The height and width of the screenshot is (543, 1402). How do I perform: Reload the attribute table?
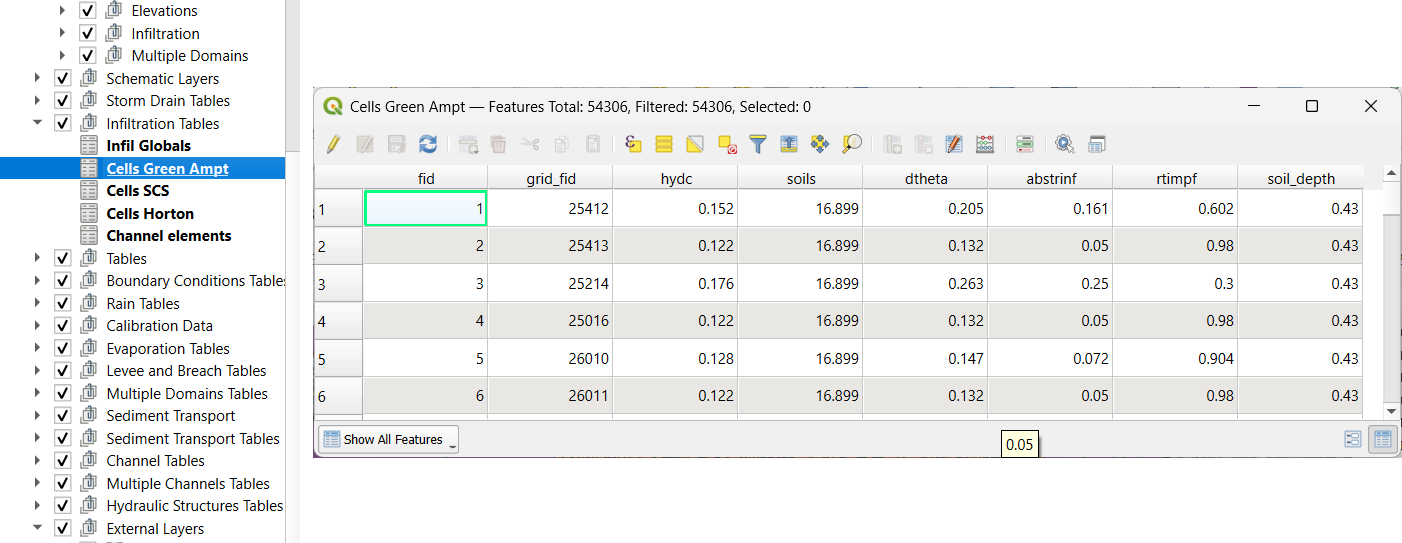427,145
